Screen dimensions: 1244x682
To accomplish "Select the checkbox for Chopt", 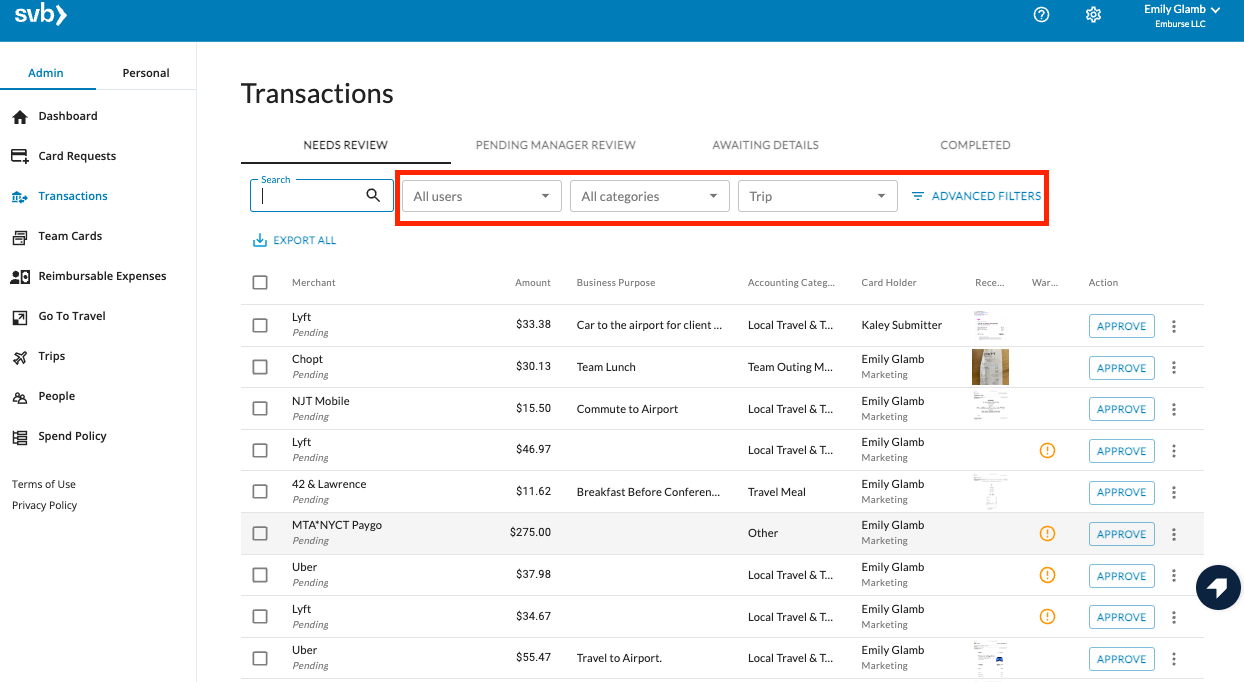I will click(260, 367).
